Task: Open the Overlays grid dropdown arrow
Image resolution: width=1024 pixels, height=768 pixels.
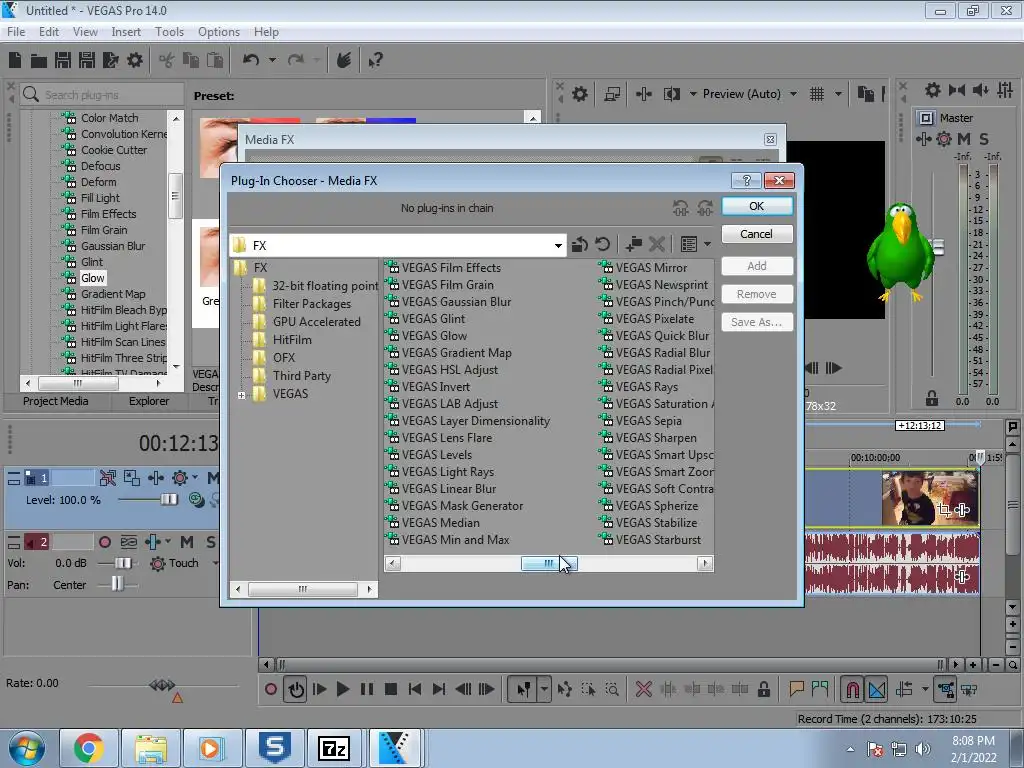Action: (x=838, y=94)
